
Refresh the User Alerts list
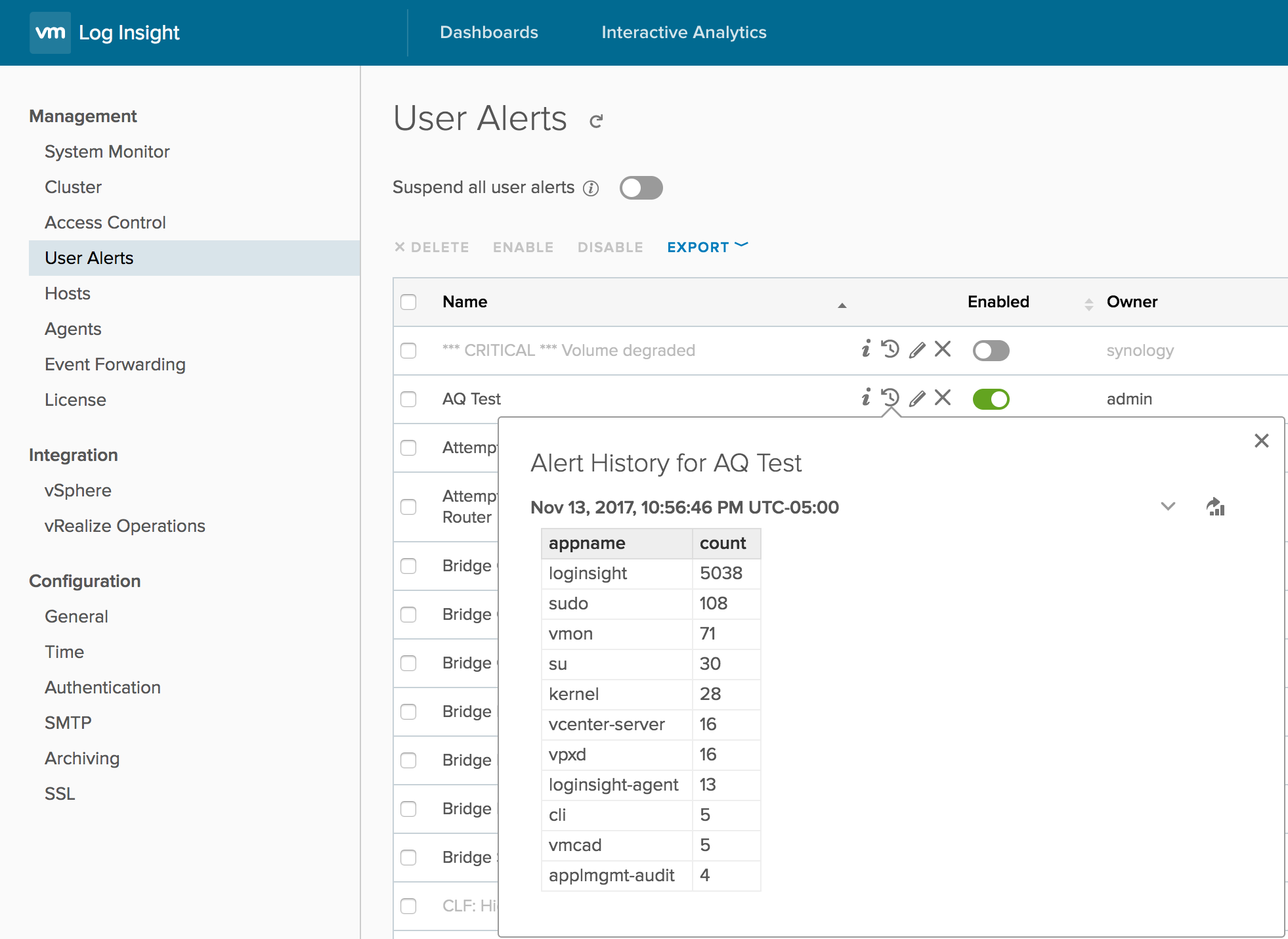point(596,121)
